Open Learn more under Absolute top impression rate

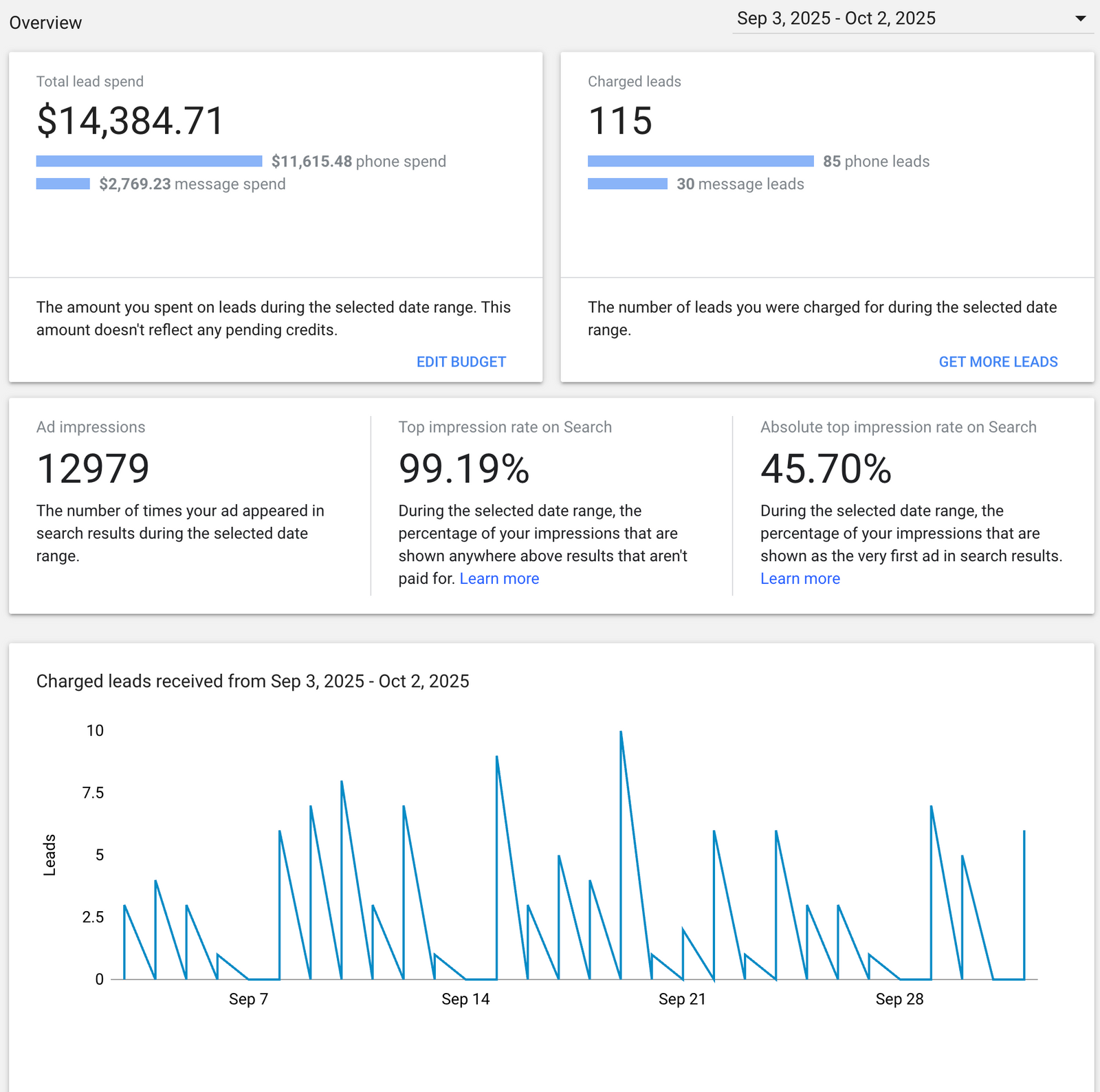click(800, 579)
